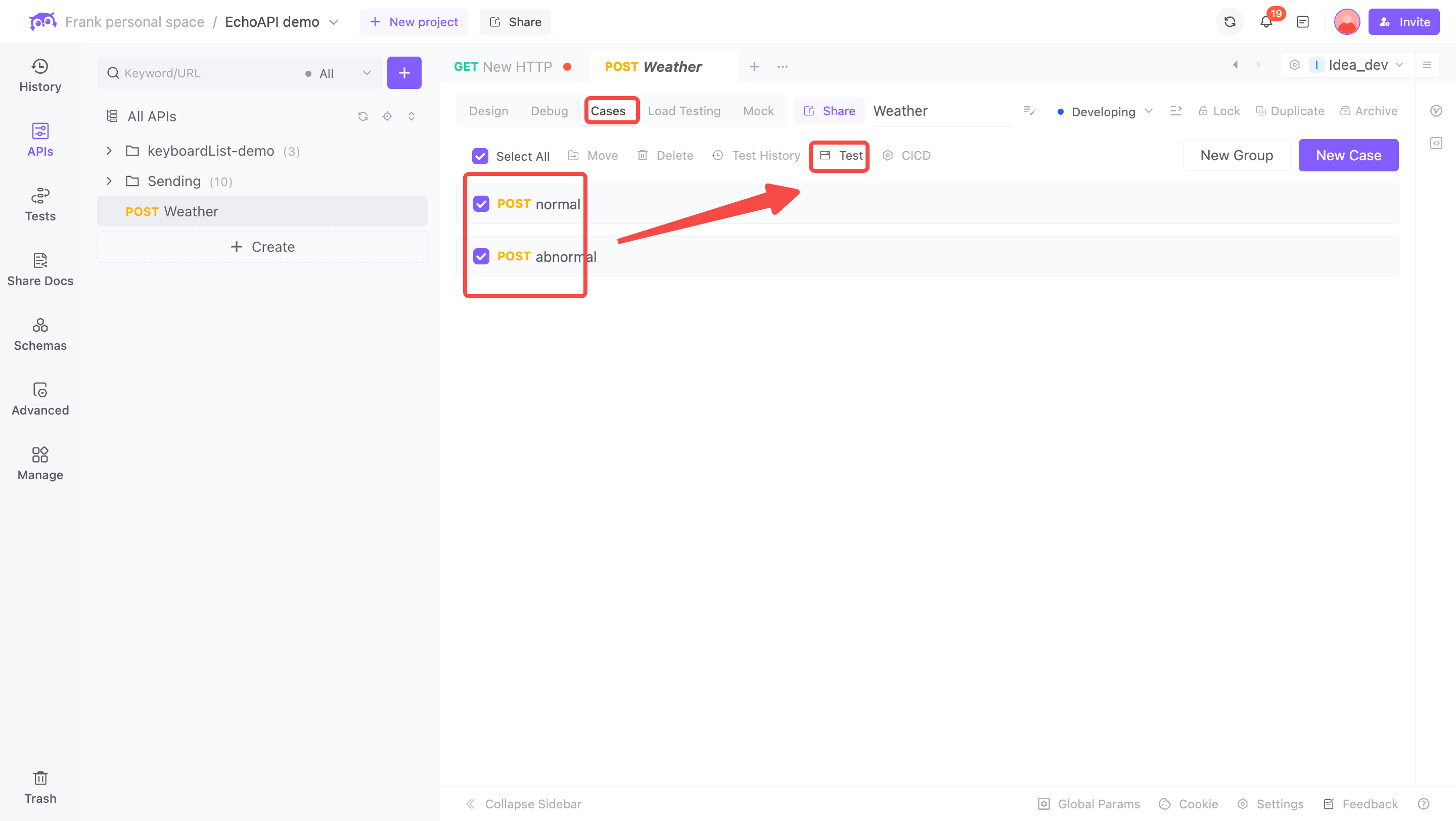The width and height of the screenshot is (1456, 821).
Task: Click the New Case button
Action: [1348, 155]
